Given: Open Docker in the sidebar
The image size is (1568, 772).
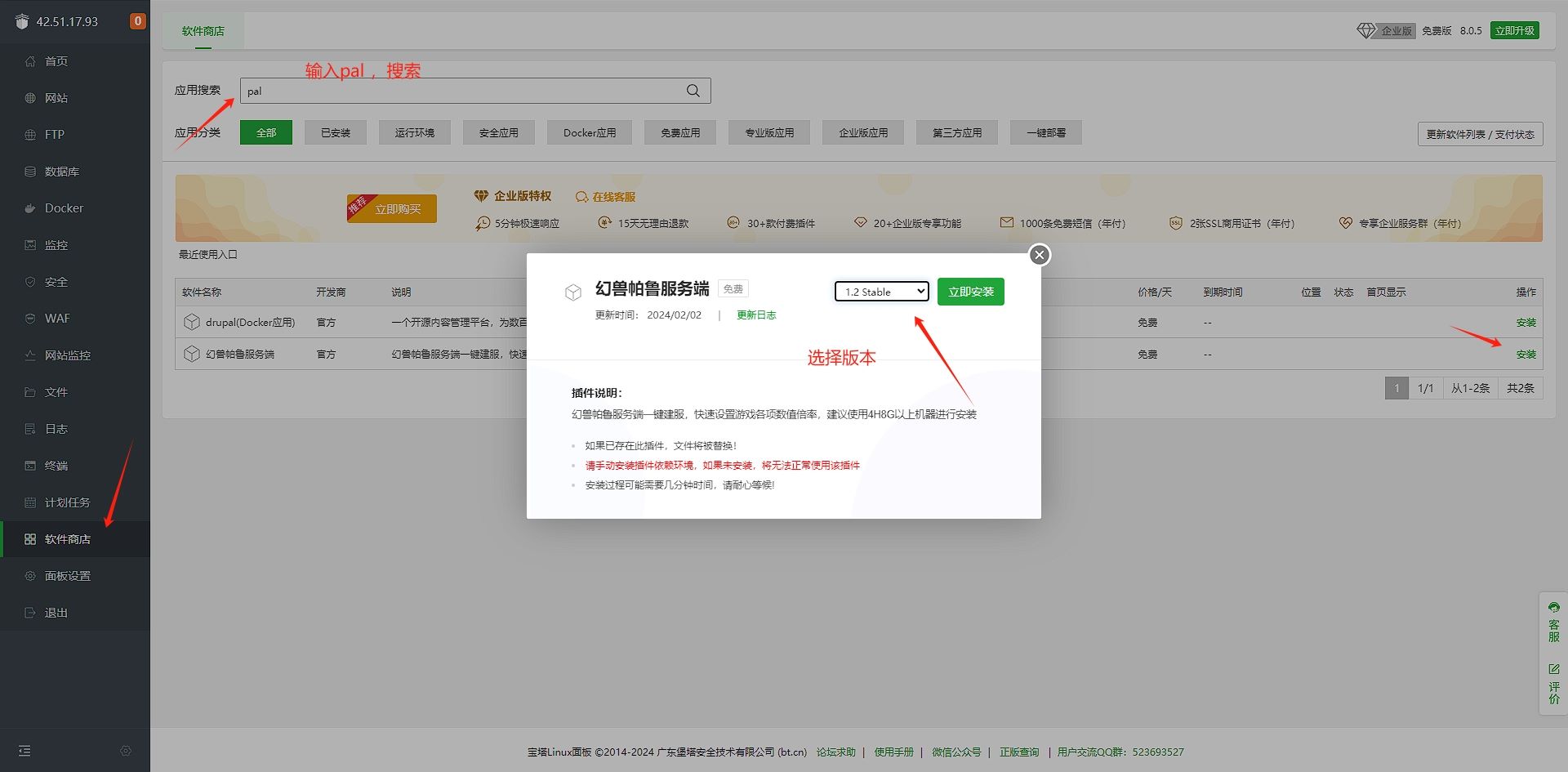Looking at the screenshot, I should [x=64, y=208].
